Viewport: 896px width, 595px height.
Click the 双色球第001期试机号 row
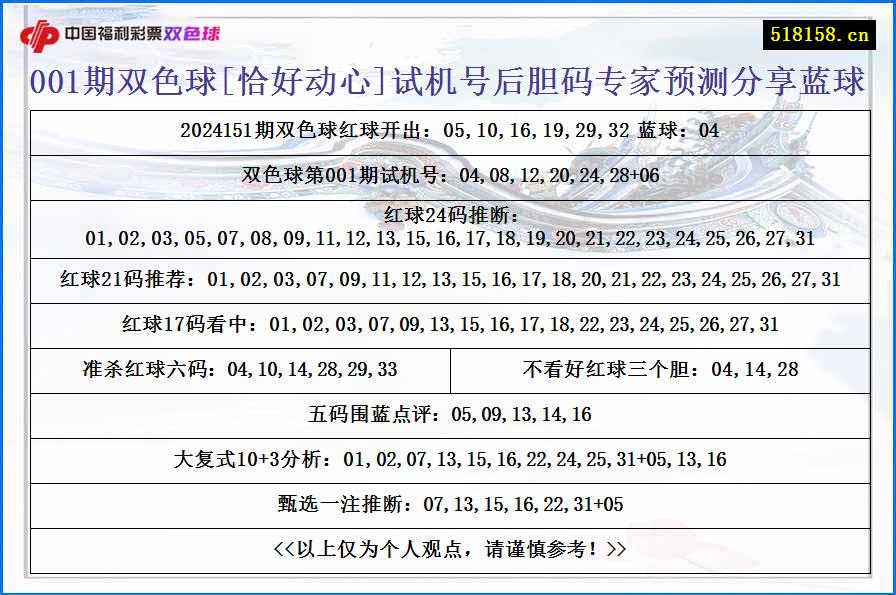click(448, 175)
